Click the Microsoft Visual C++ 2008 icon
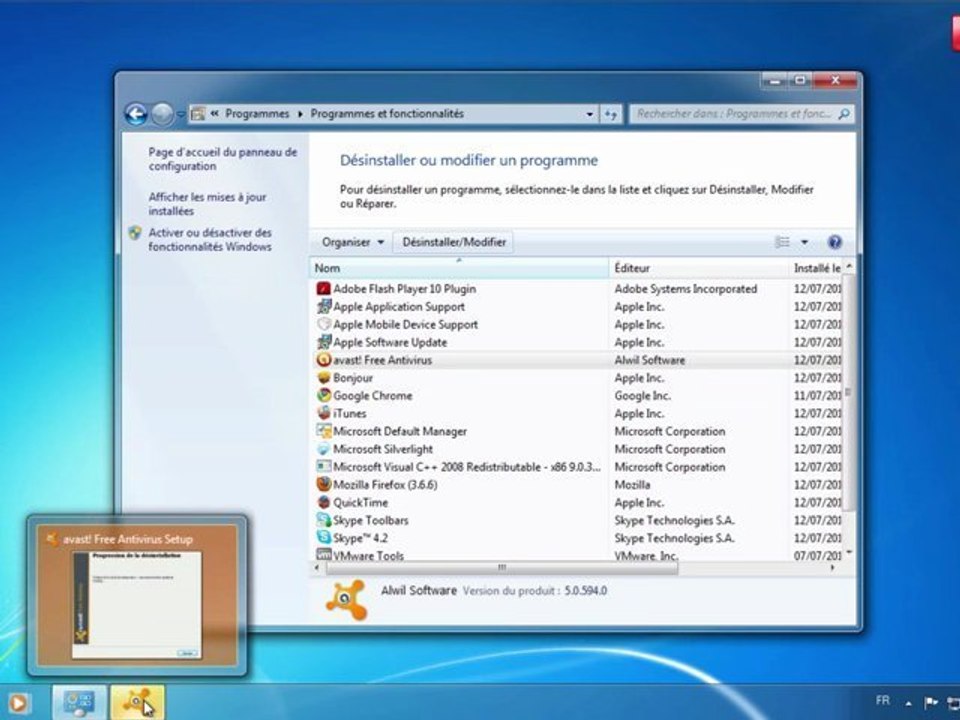The image size is (960, 720). [x=323, y=467]
